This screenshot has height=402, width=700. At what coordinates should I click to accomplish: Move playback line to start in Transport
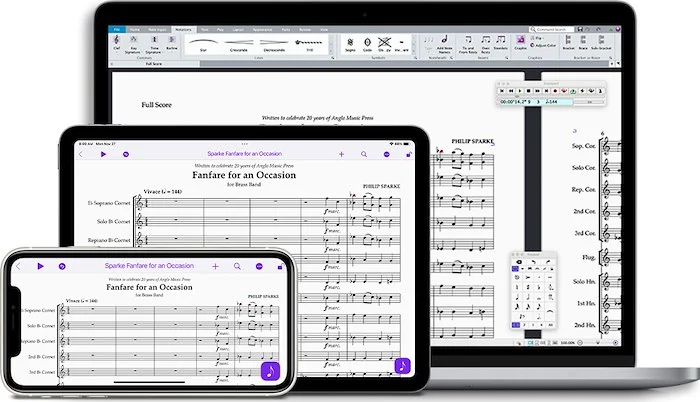502,91
